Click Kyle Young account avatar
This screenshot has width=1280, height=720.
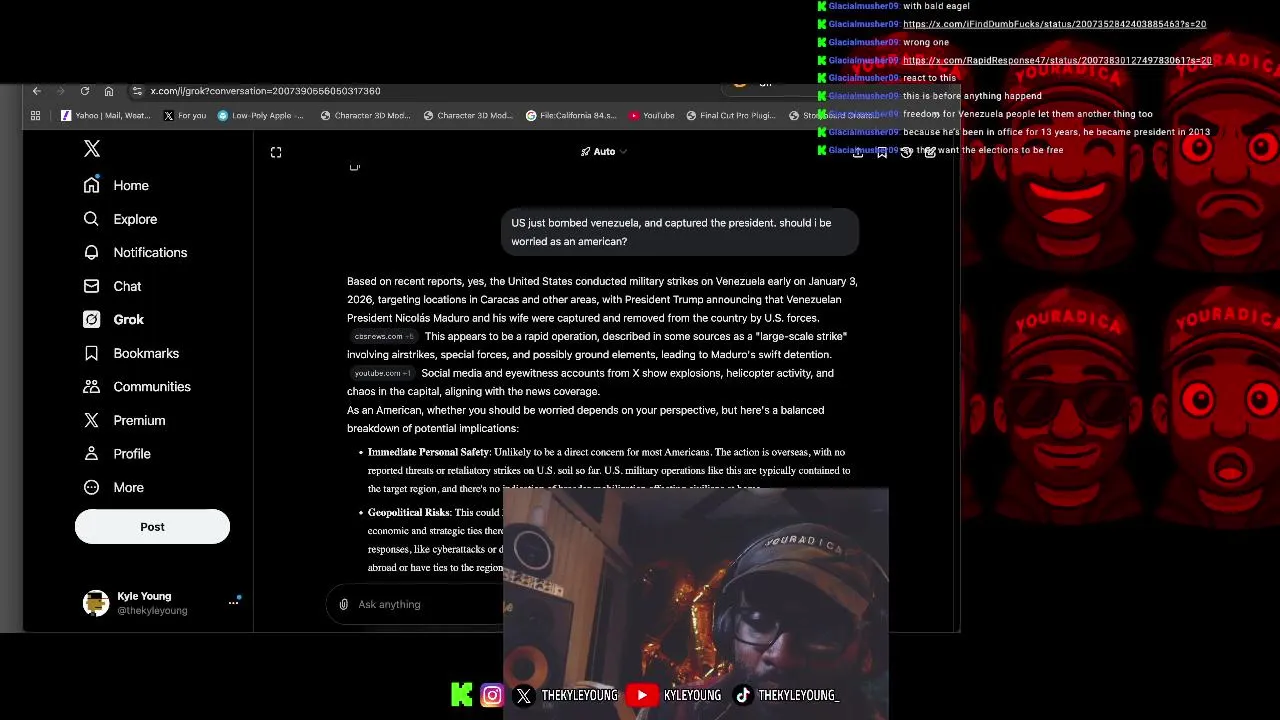point(96,603)
